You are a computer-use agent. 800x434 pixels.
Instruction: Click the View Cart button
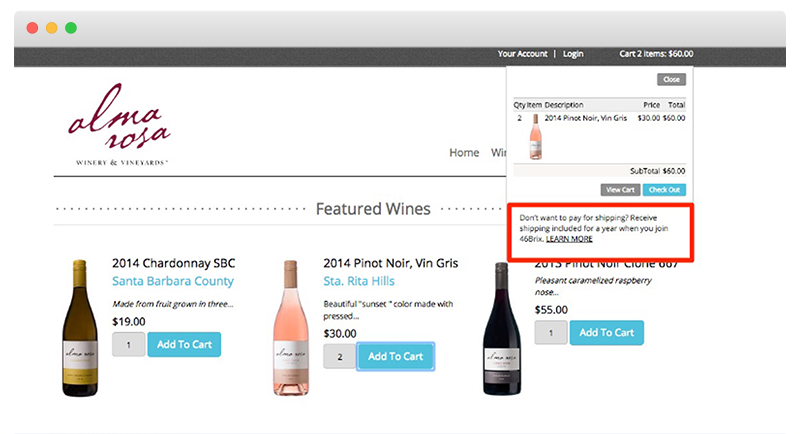click(x=620, y=190)
